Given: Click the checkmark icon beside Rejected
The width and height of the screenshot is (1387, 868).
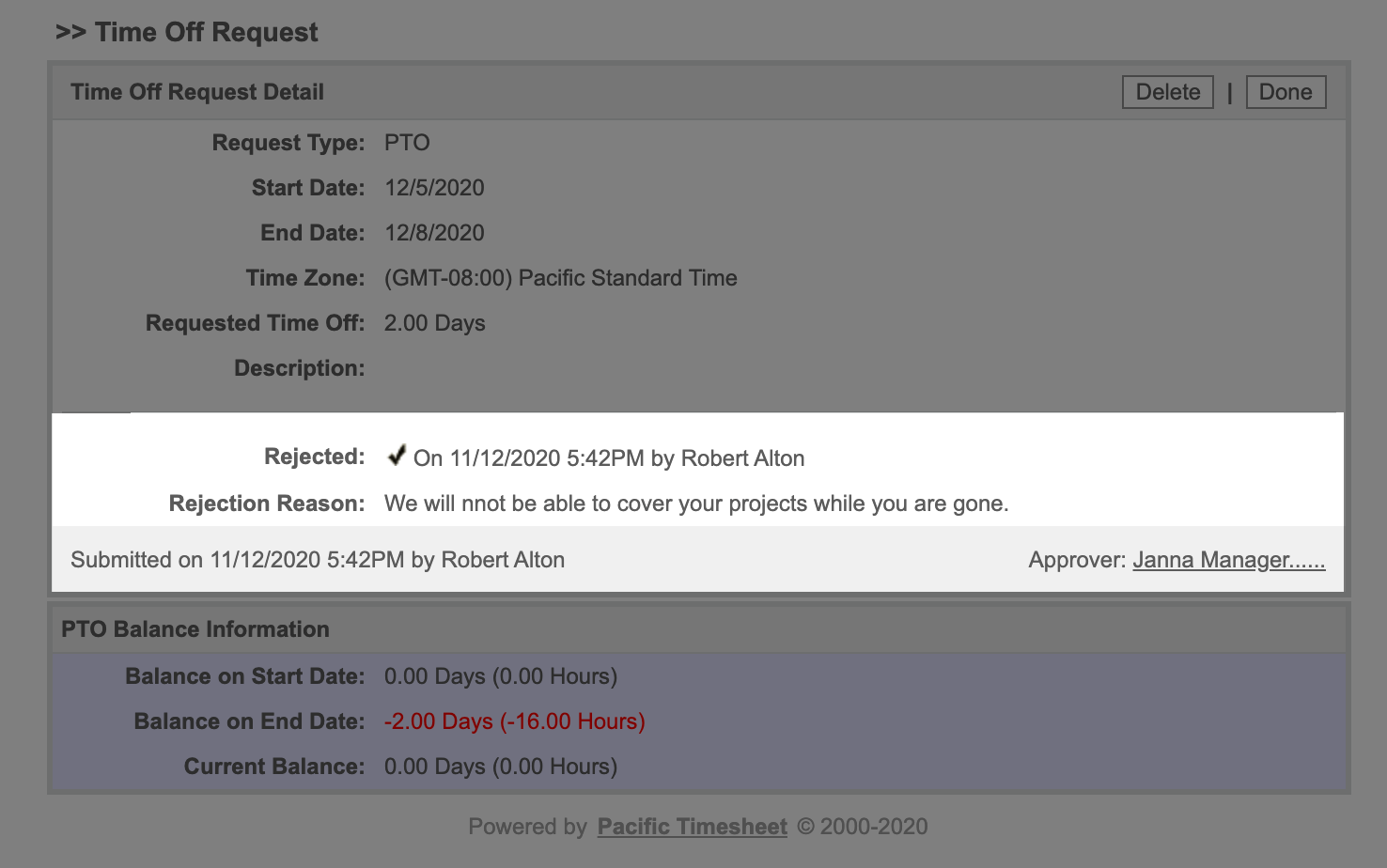Looking at the screenshot, I should tap(397, 457).
